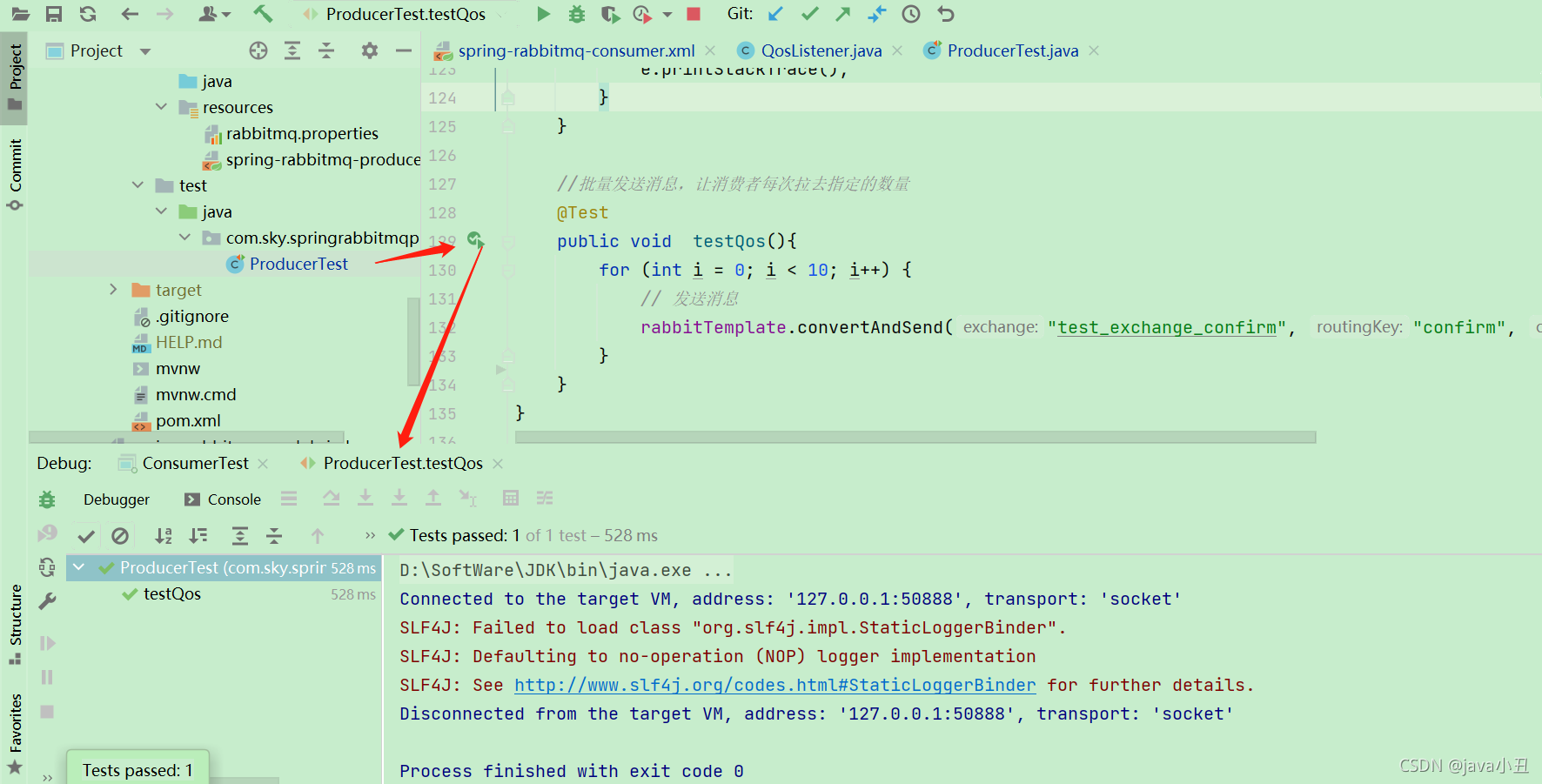Click the Save All icon in the main toolbar
This screenshot has height=784, width=1542.
54,14
